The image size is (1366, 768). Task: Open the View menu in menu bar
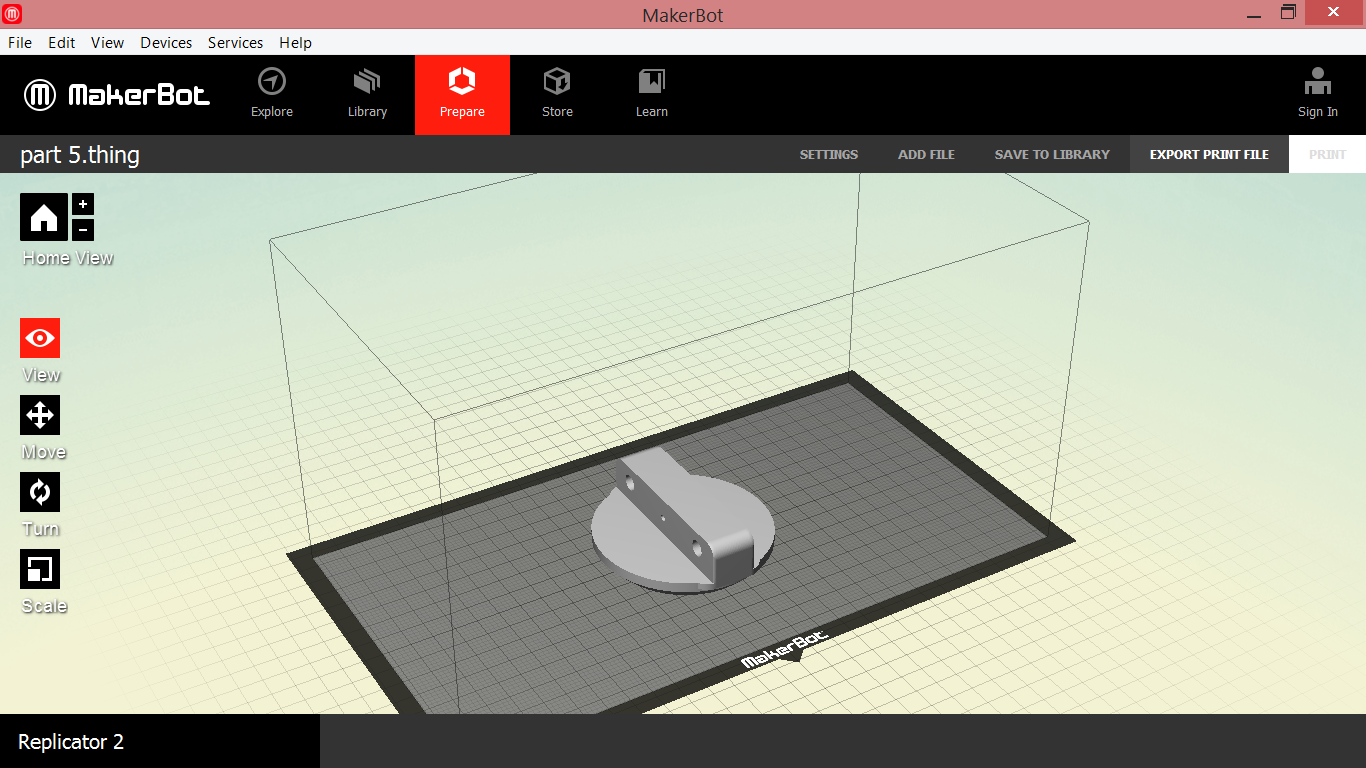click(107, 43)
